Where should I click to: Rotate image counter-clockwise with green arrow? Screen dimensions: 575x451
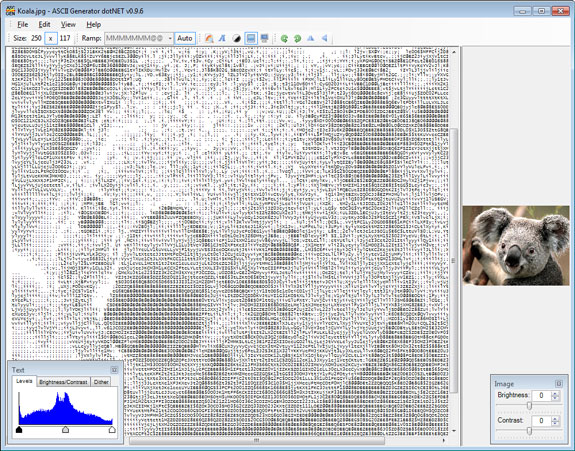(x=284, y=38)
